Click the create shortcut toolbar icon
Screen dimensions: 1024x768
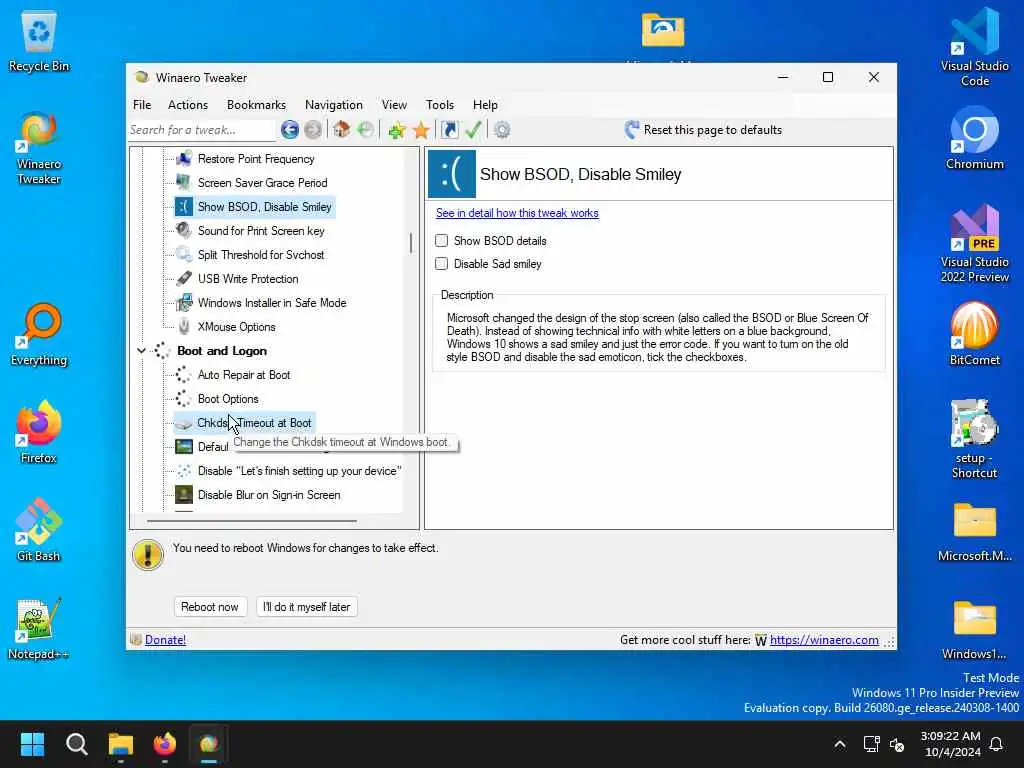coord(449,130)
